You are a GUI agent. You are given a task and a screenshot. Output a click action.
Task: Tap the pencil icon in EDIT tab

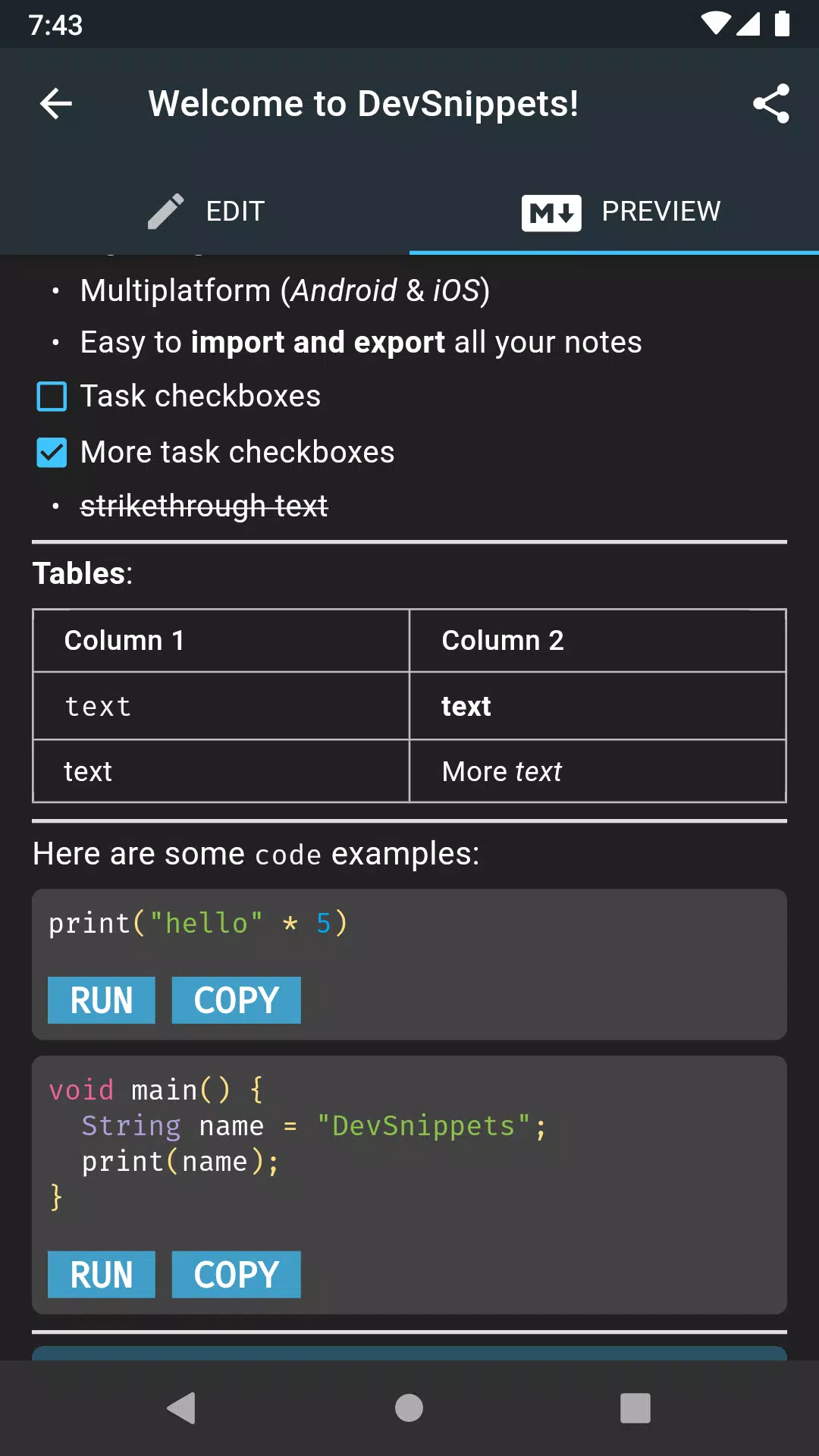[166, 211]
